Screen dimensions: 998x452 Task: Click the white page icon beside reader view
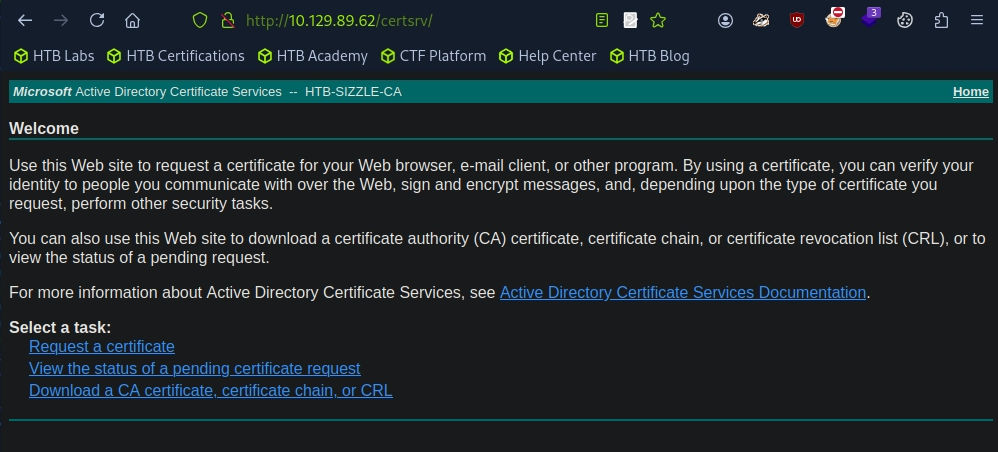(630, 20)
